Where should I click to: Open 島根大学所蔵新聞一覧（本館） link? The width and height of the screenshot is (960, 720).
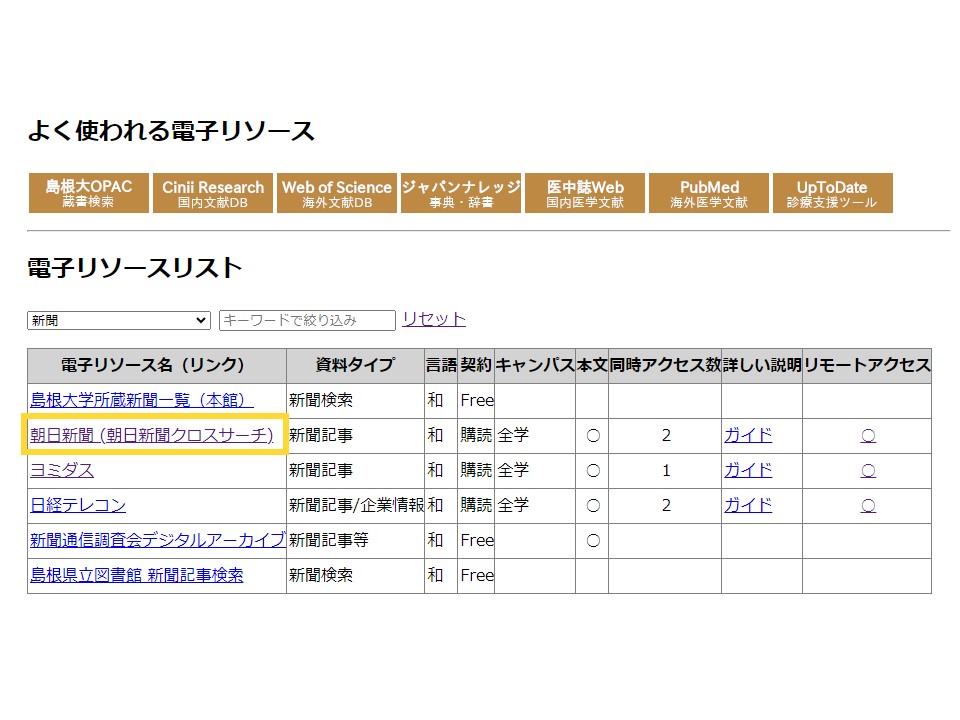[141, 400]
